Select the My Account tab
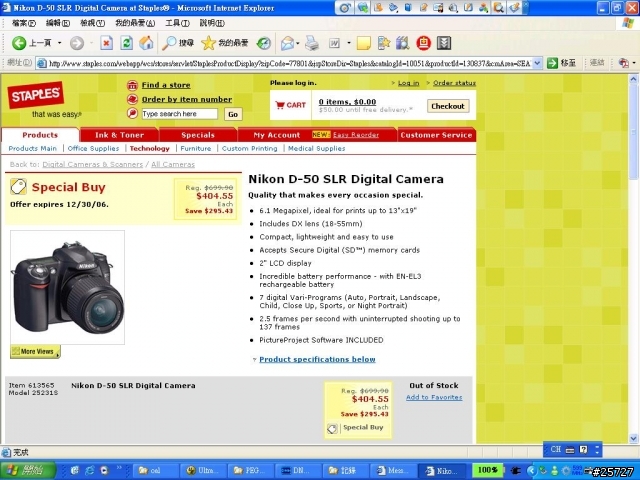This screenshot has width=640, height=480. pyautogui.click(x=276, y=135)
